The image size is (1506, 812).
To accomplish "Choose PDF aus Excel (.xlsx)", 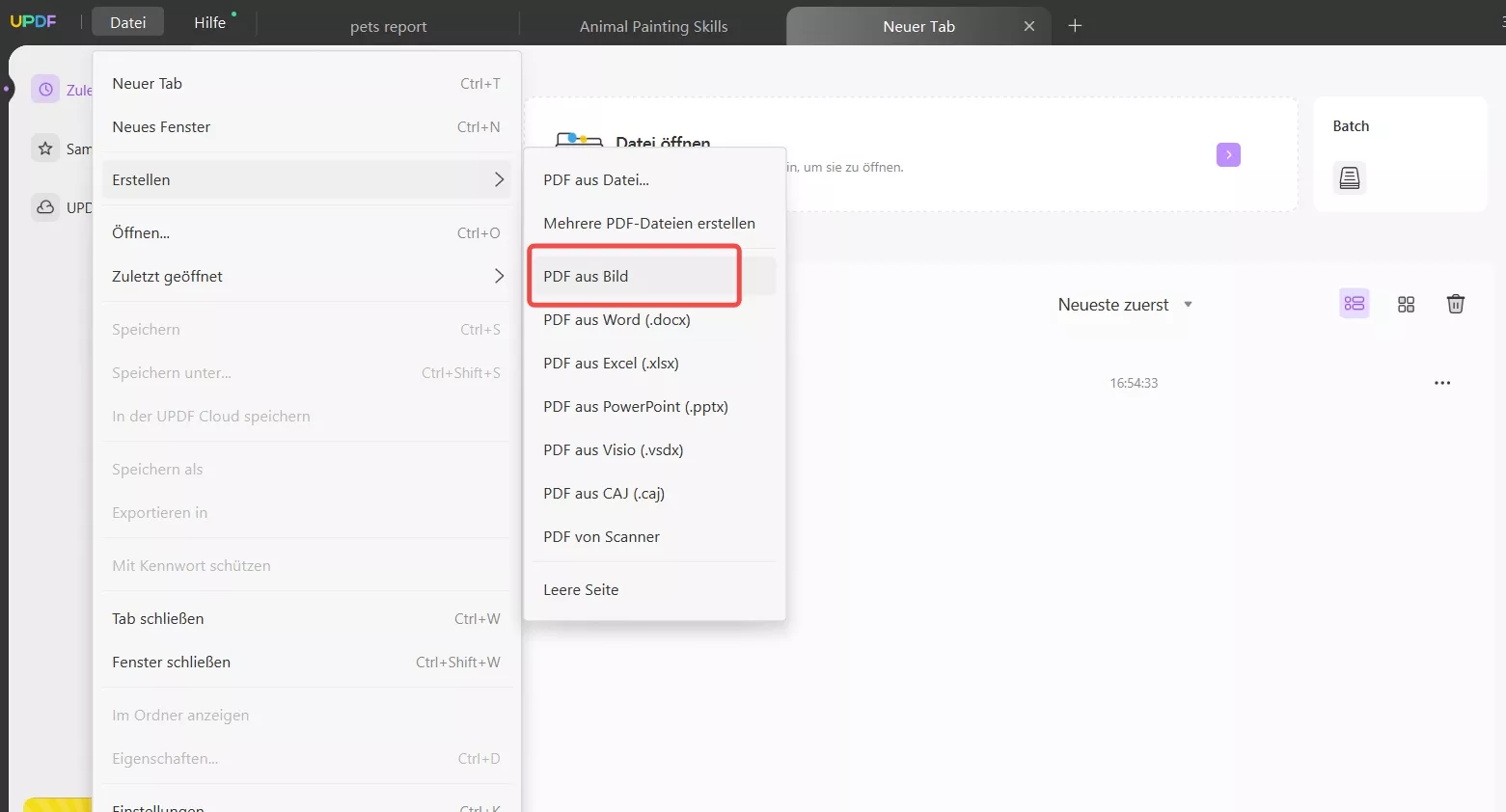I will pyautogui.click(x=654, y=363).
